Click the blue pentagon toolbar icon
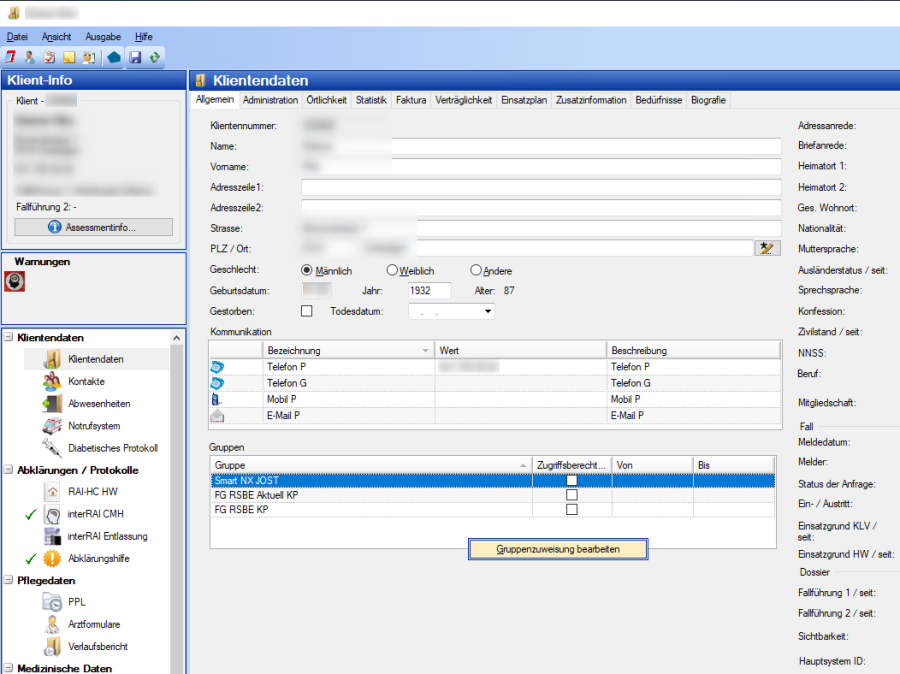Screen dimensions: 900x674 pyautogui.click(x=113, y=57)
